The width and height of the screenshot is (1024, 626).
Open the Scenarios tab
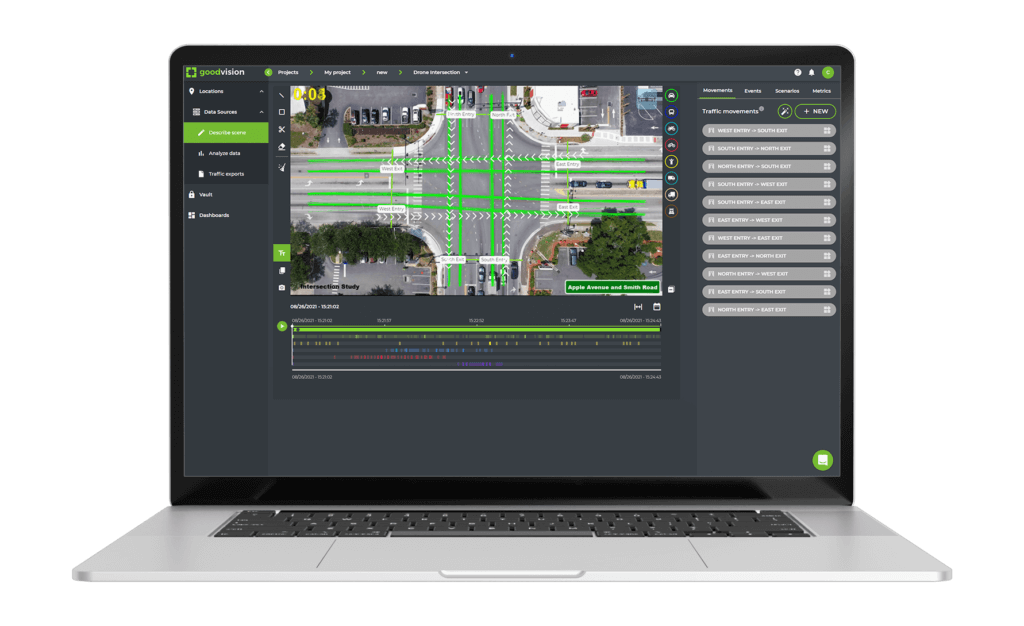(787, 90)
